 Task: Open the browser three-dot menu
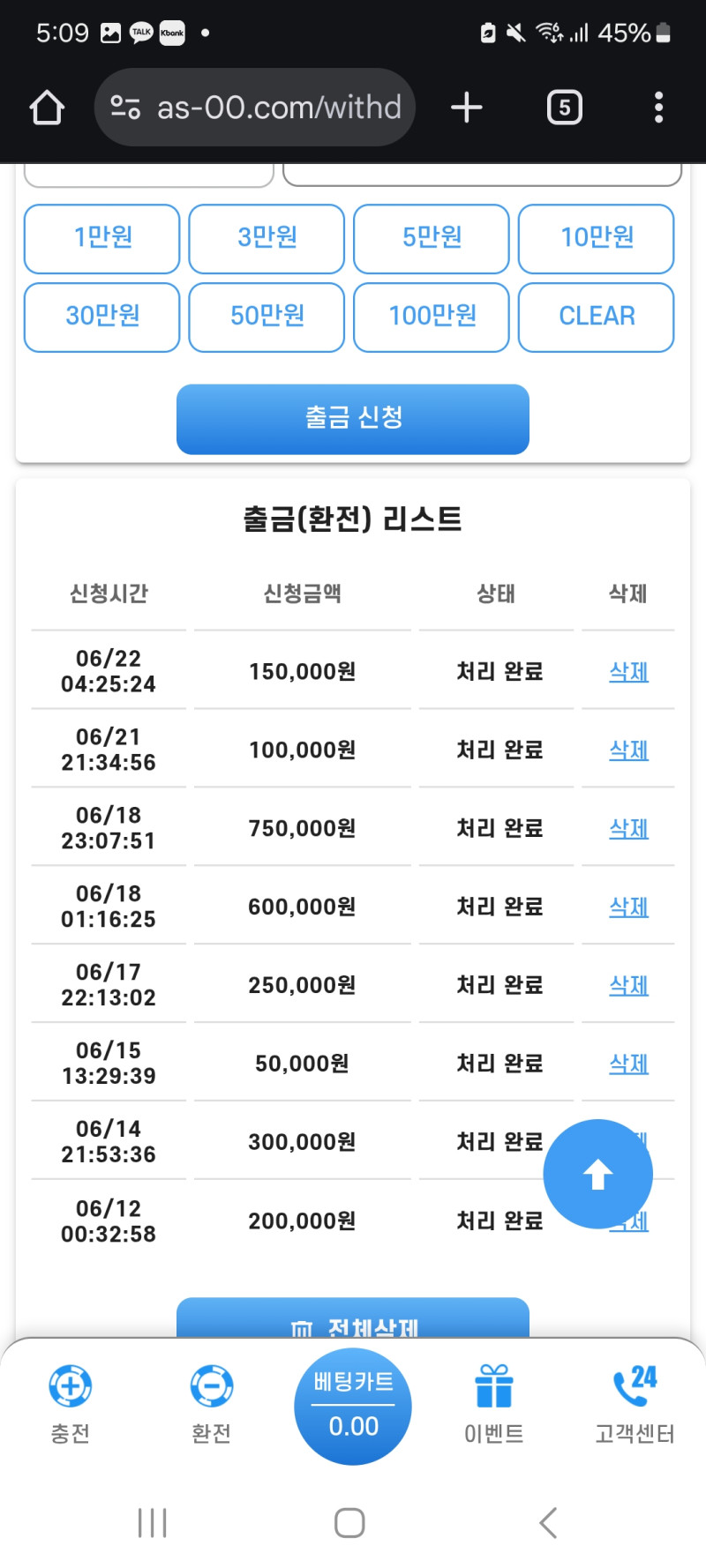pos(658,108)
